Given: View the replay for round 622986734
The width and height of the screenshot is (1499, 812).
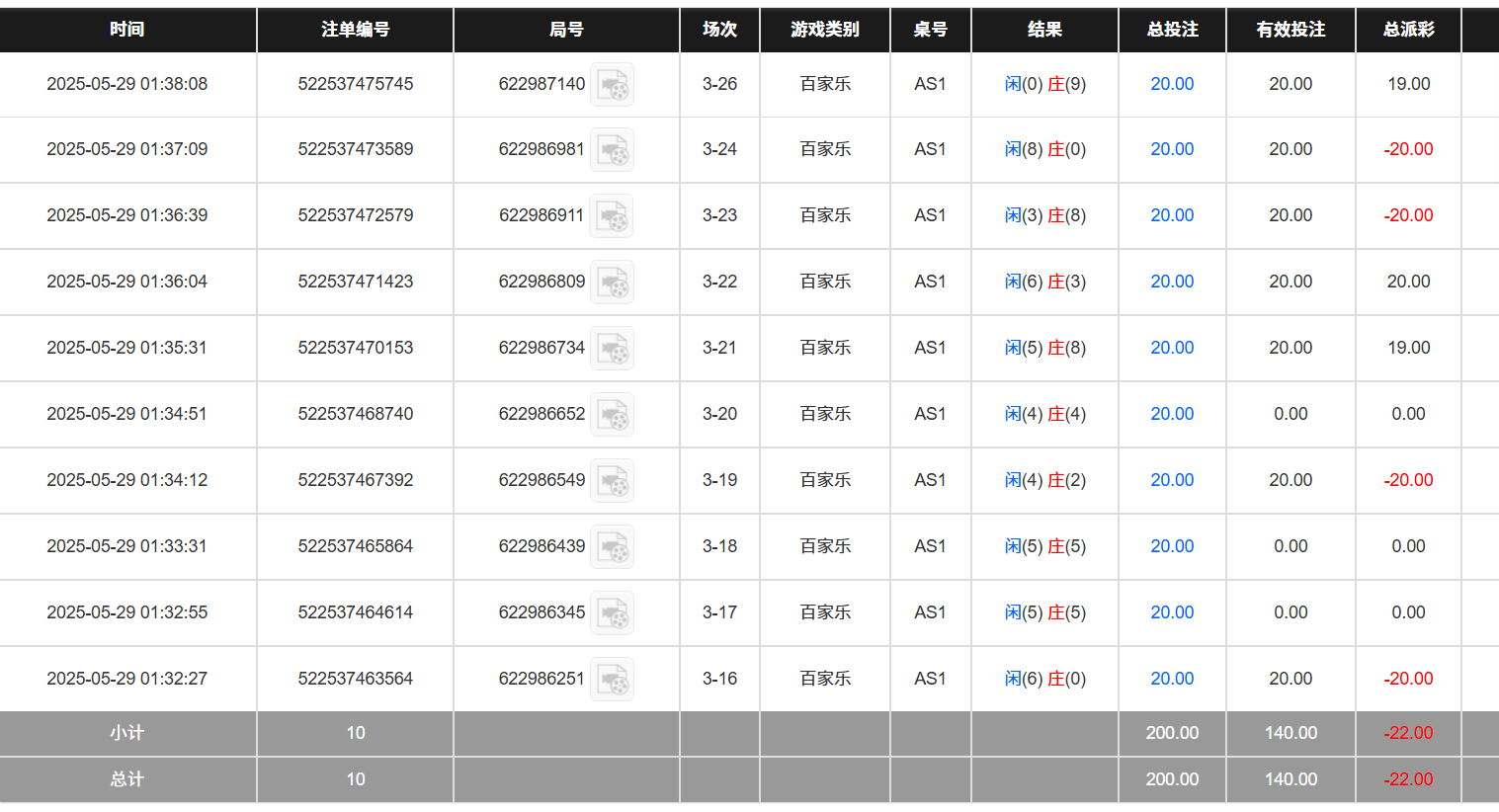Looking at the screenshot, I should 613,348.
